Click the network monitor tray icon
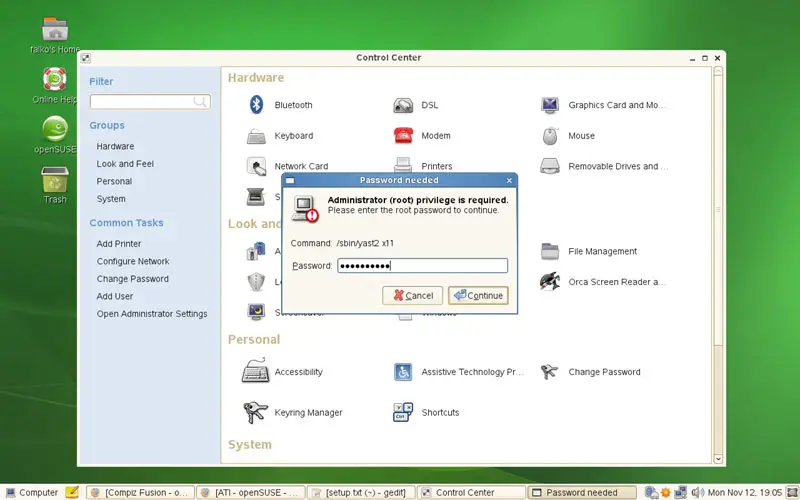800x500 pixels. tap(680, 492)
